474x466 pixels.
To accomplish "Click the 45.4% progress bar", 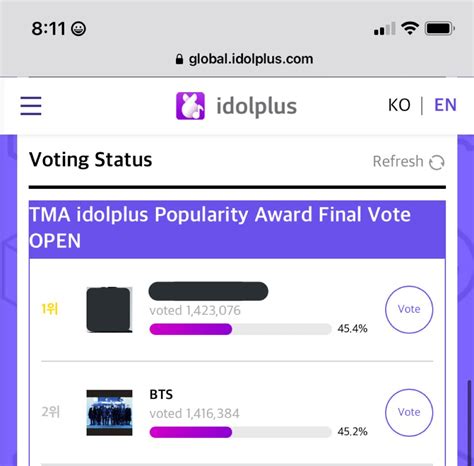I will click(240, 329).
